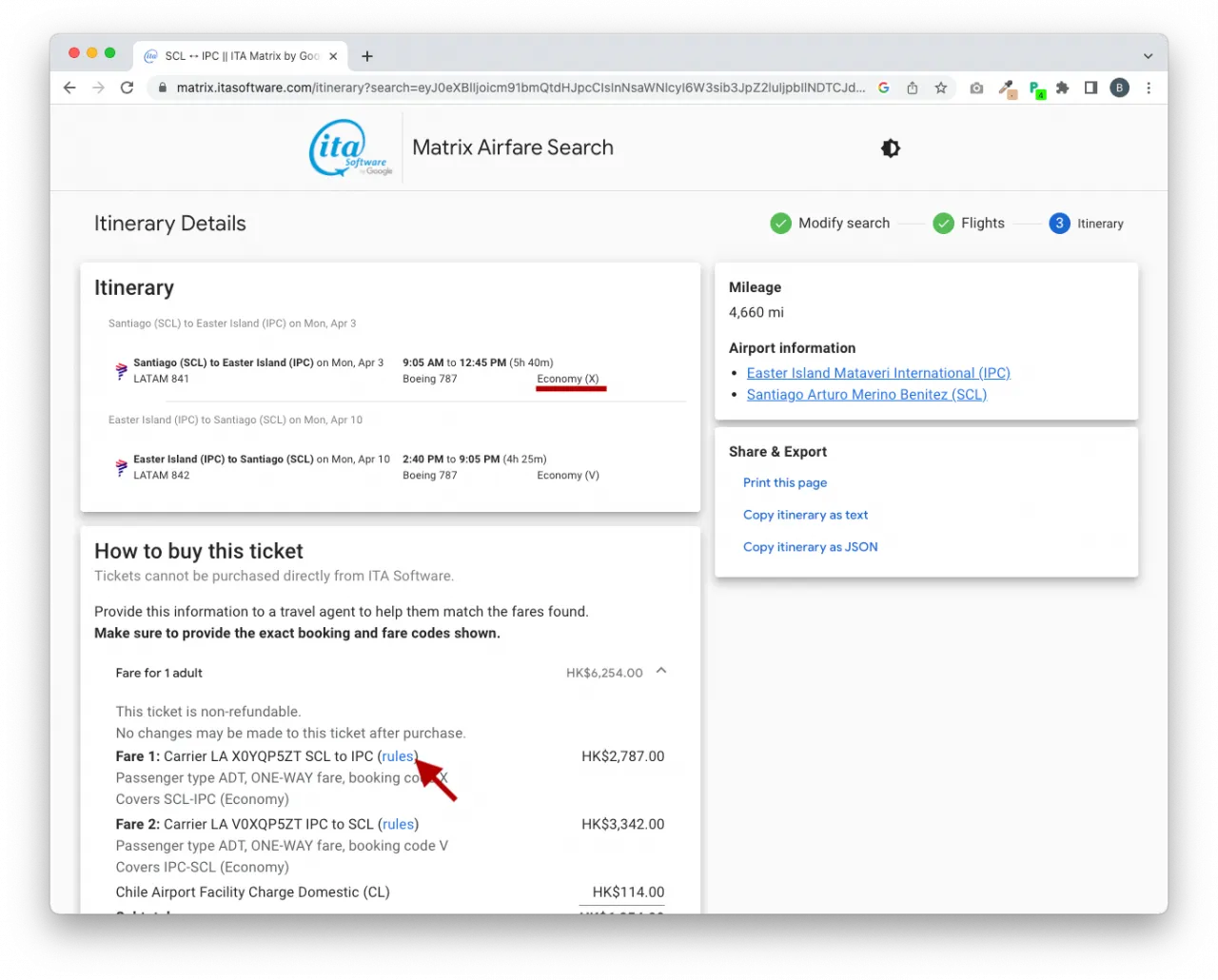Click the camera screenshot extension icon
Screen dimensions: 1218x980
click(976, 88)
